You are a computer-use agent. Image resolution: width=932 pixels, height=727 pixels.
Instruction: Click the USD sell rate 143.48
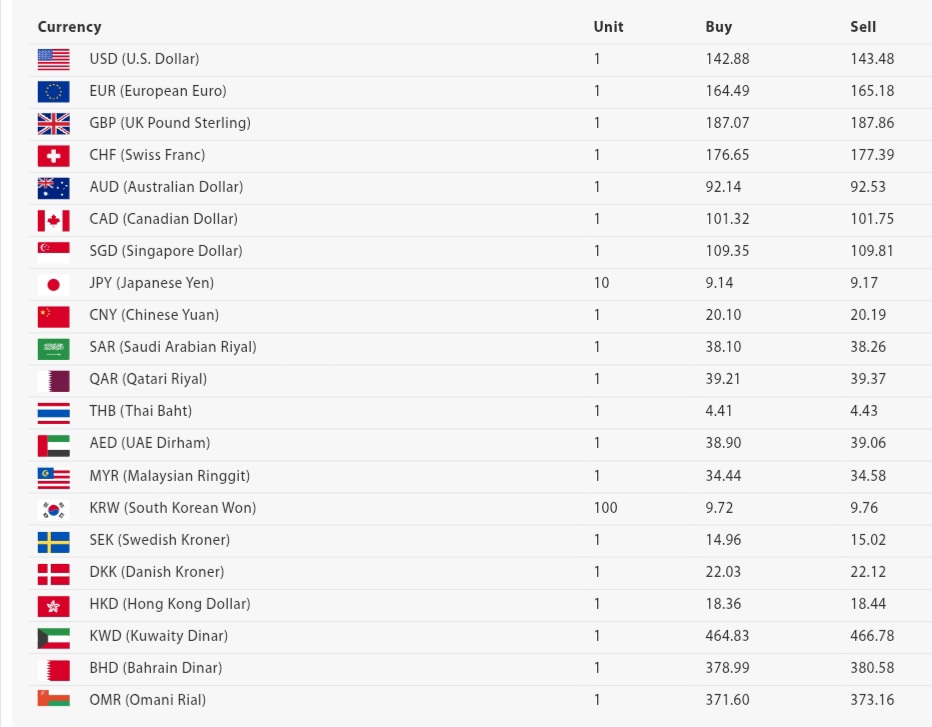pos(872,59)
